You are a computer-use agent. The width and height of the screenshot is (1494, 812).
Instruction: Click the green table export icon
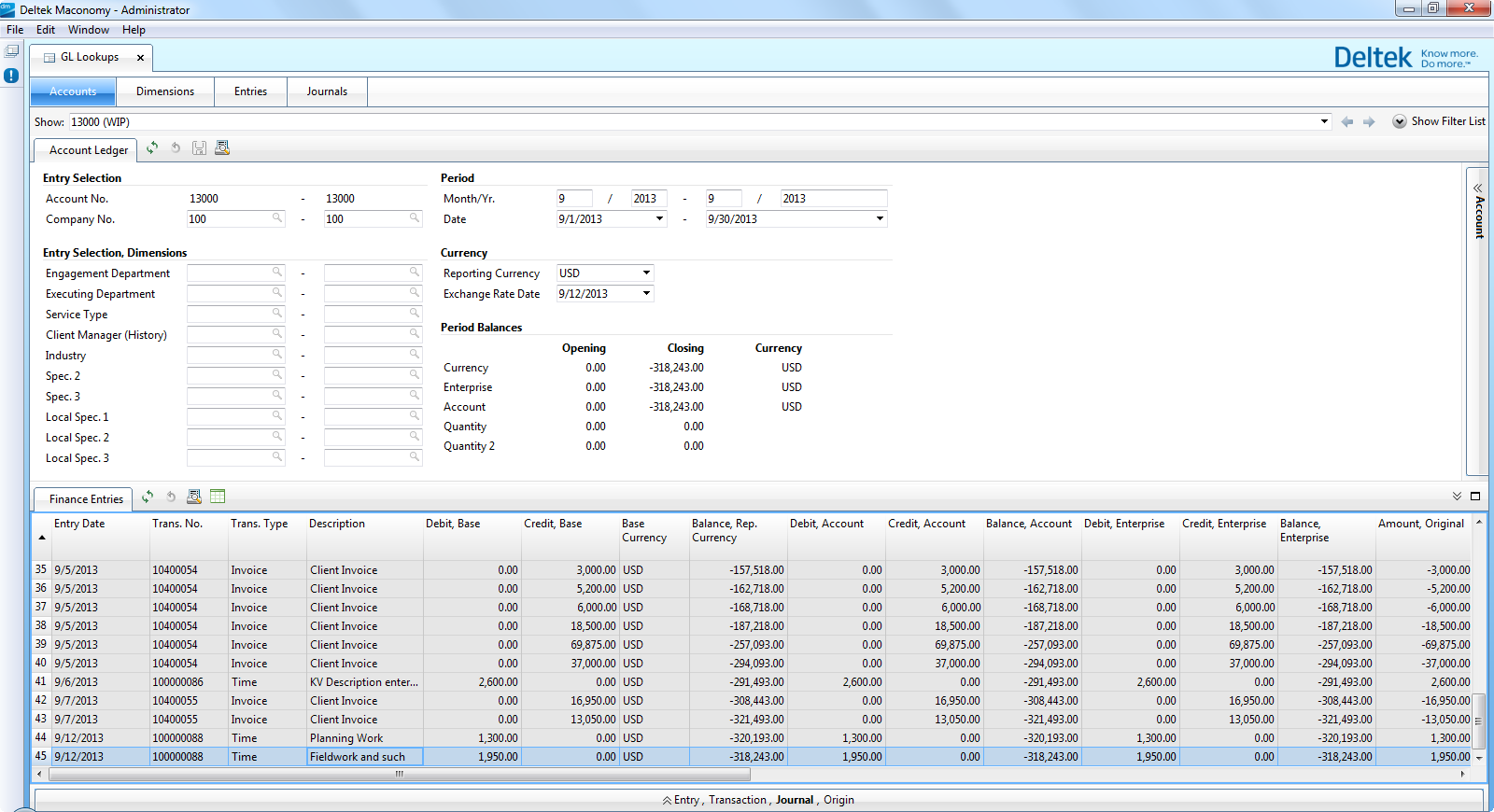[x=218, y=497]
